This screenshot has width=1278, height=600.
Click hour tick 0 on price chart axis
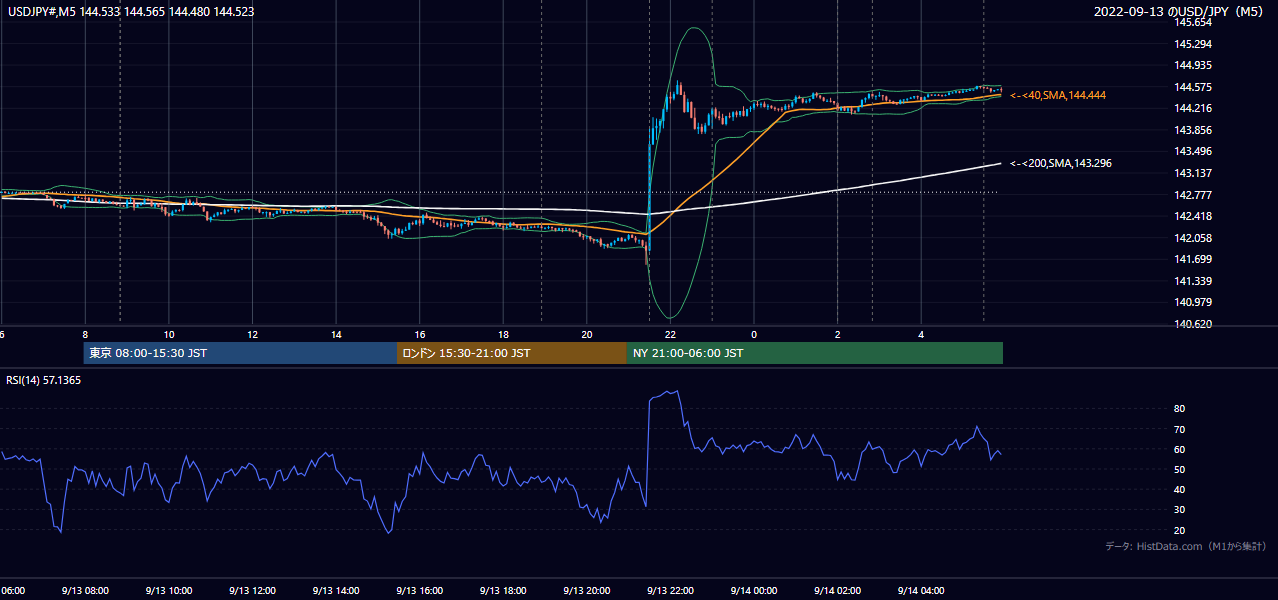click(x=754, y=334)
